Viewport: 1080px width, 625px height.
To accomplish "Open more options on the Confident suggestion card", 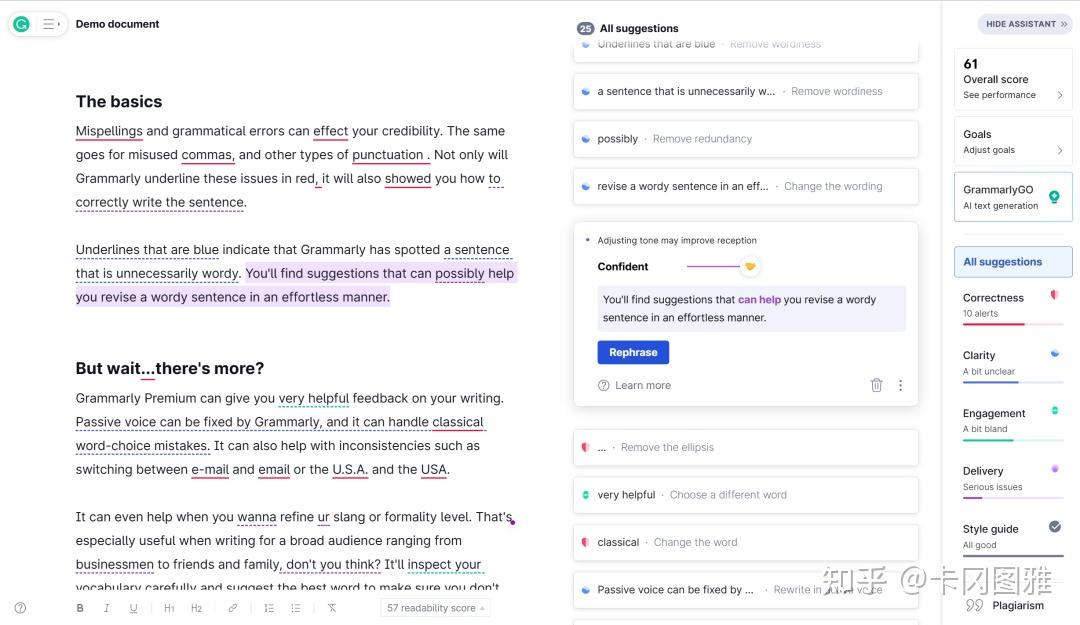I will [900, 384].
